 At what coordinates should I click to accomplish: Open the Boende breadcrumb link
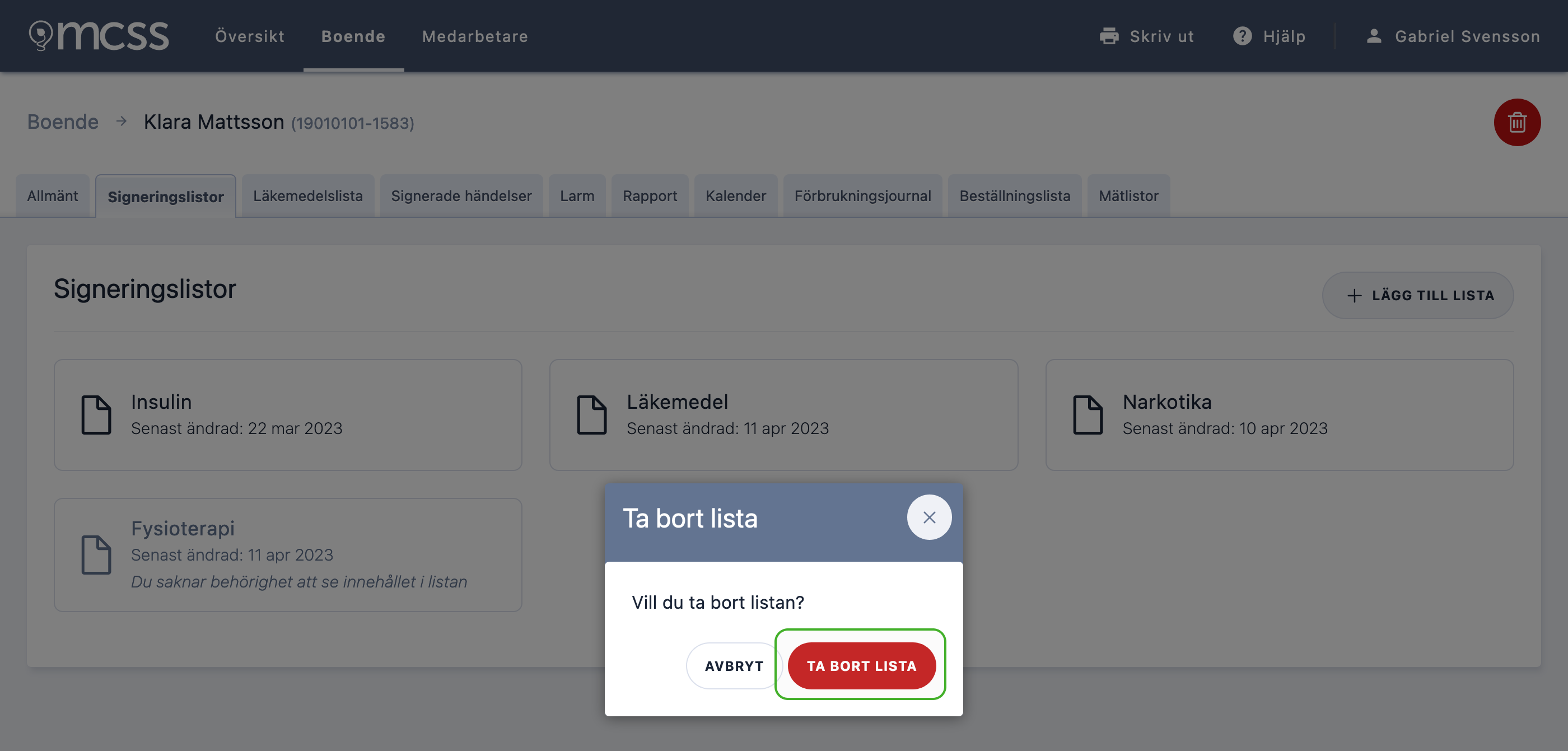coord(62,122)
